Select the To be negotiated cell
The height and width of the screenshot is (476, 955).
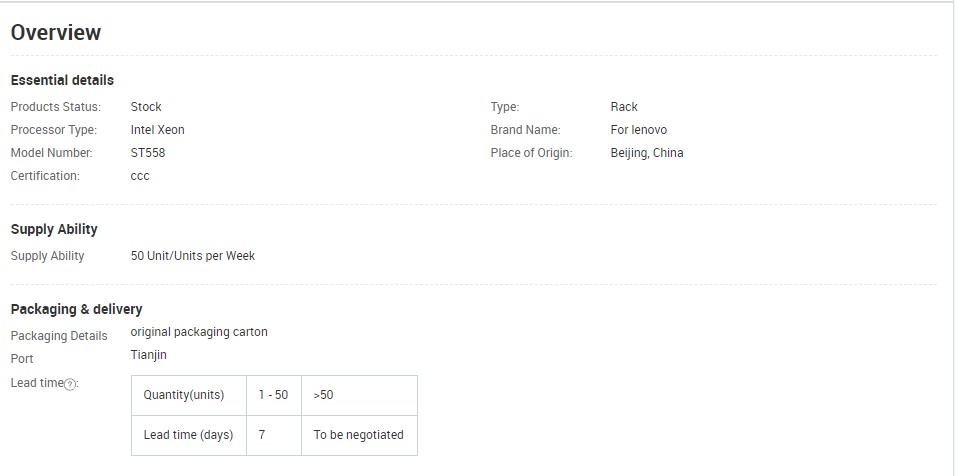pos(359,435)
